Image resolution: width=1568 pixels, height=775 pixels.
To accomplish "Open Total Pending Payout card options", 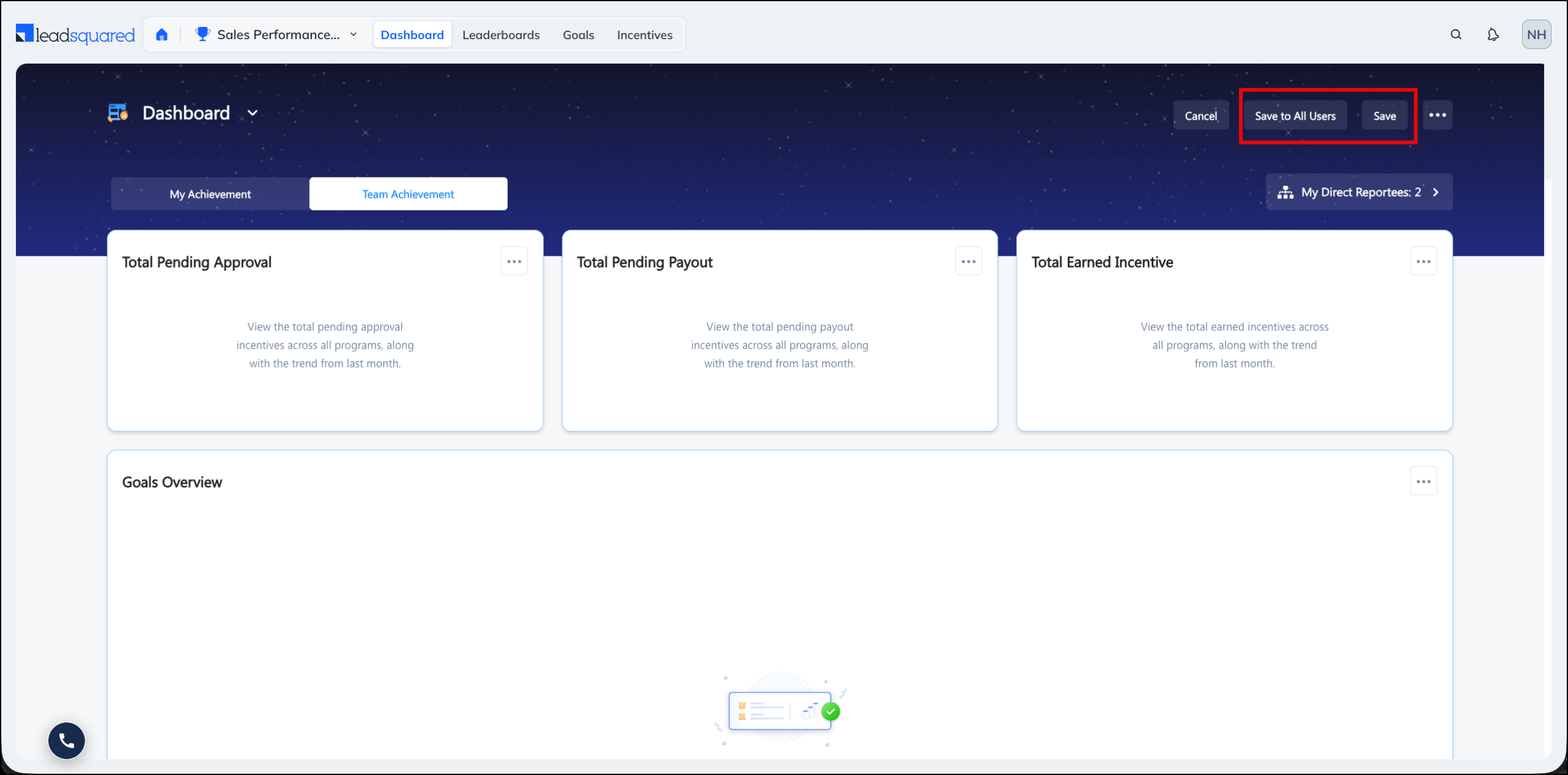I will tap(968, 261).
